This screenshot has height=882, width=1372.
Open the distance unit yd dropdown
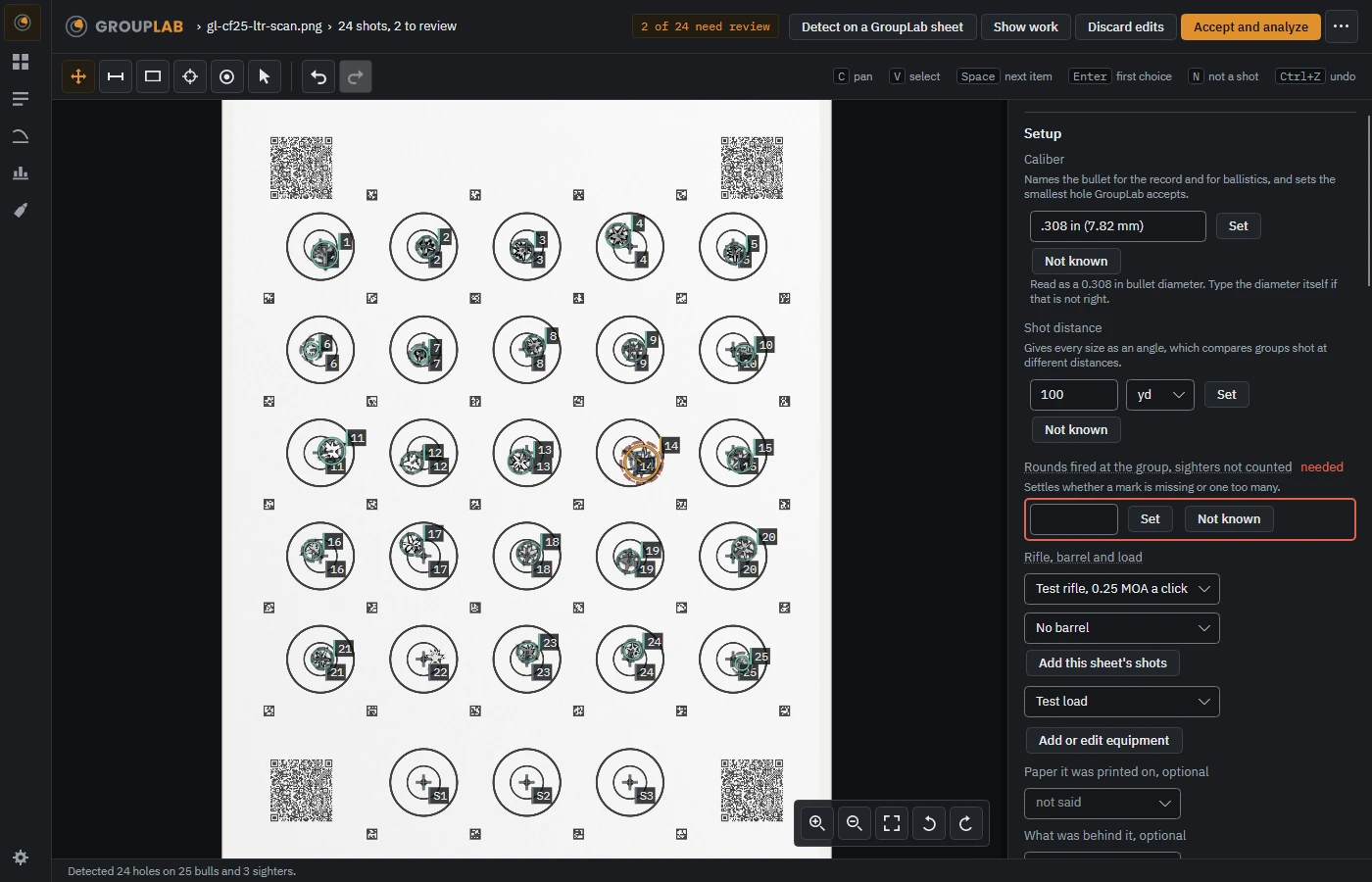[x=1160, y=395]
